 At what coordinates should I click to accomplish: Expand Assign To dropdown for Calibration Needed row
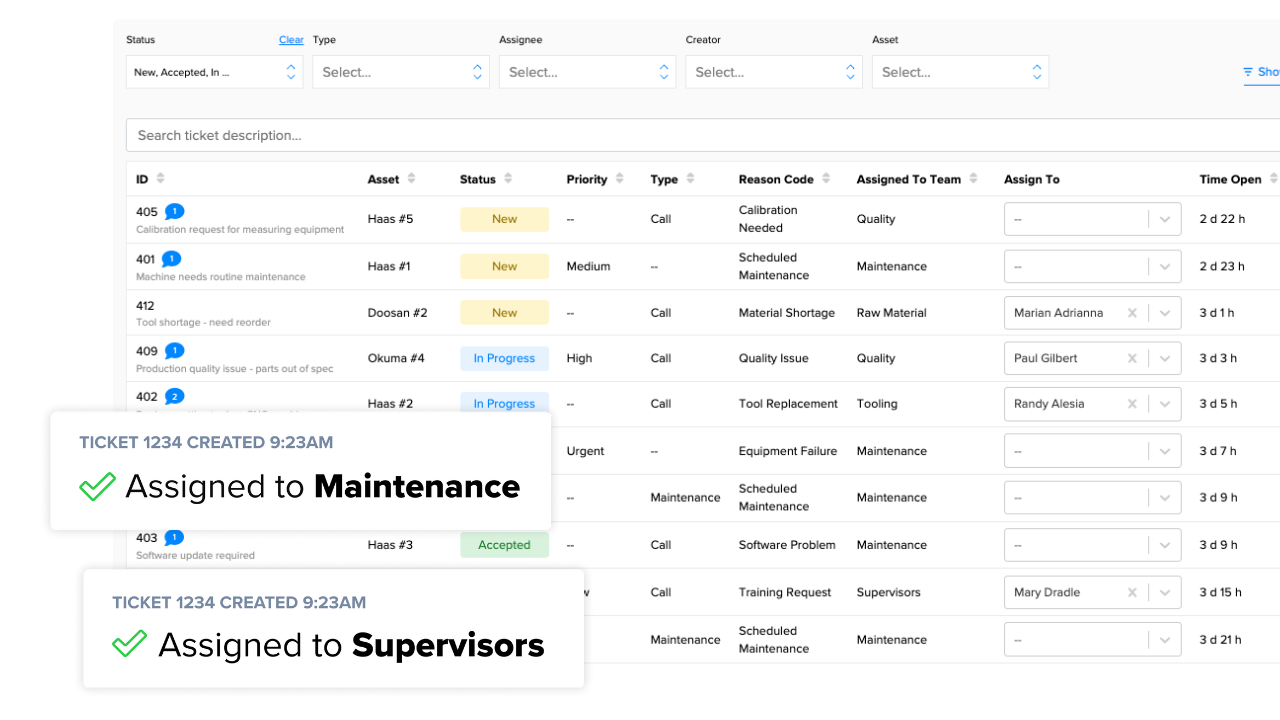point(1165,219)
